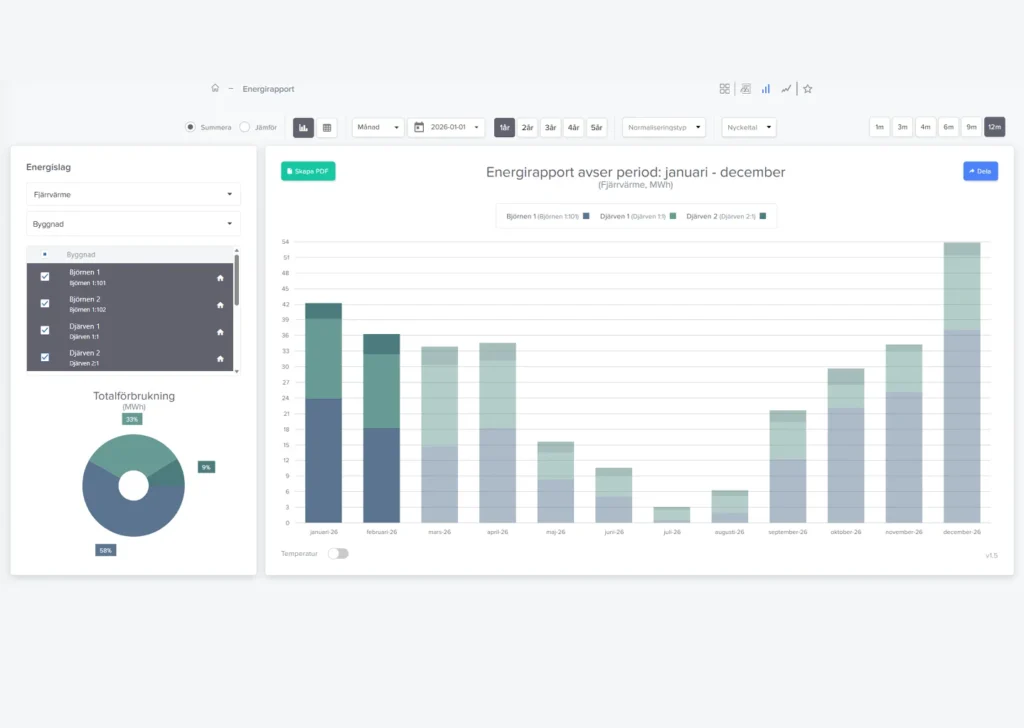Click the december-26 bar in the chart
Viewport: 1024px width, 728px height.
[962, 400]
